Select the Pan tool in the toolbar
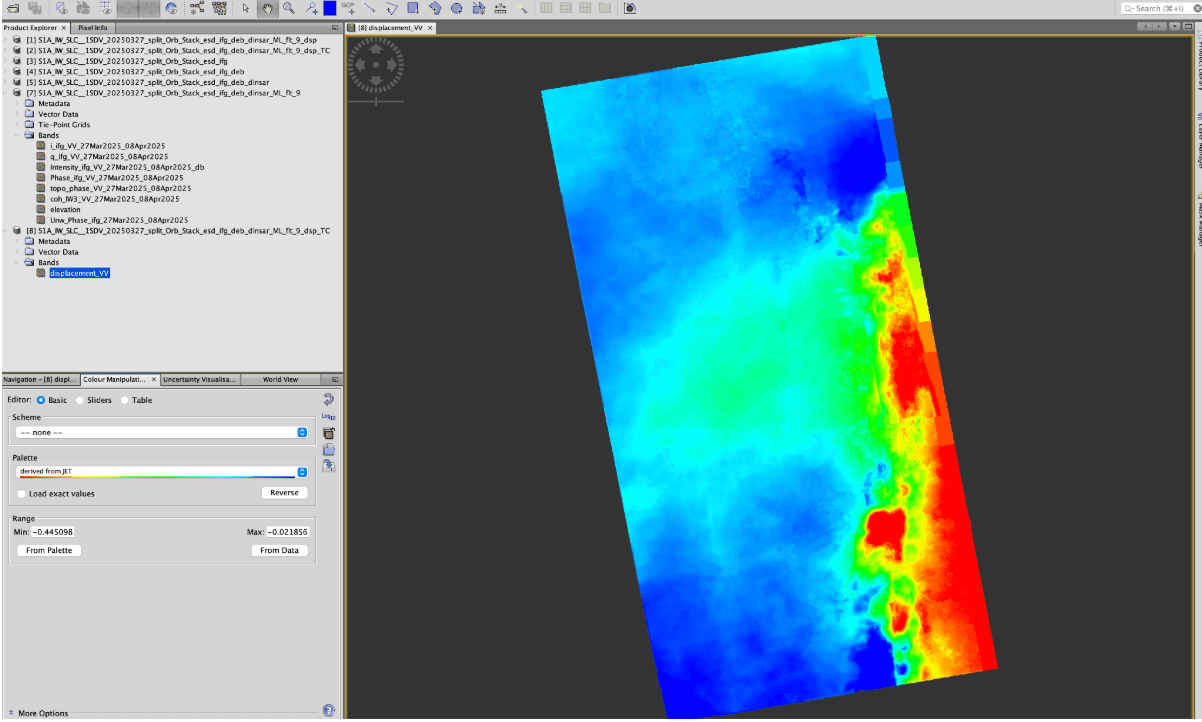Image resolution: width=1202 pixels, height=722 pixels. pos(266,7)
